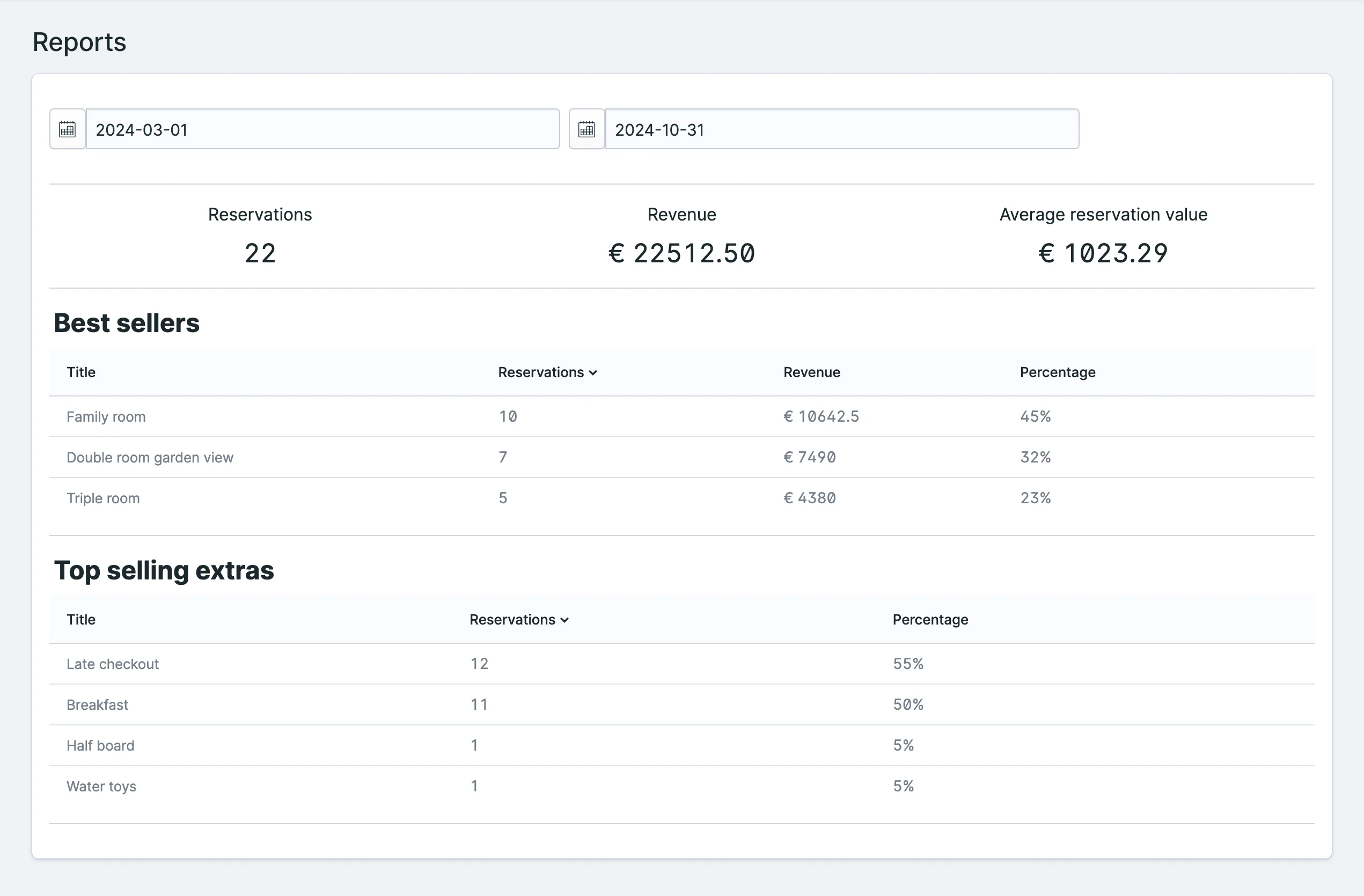The height and width of the screenshot is (896, 1364).
Task: Select the Late checkout extra row
Action: pos(112,663)
